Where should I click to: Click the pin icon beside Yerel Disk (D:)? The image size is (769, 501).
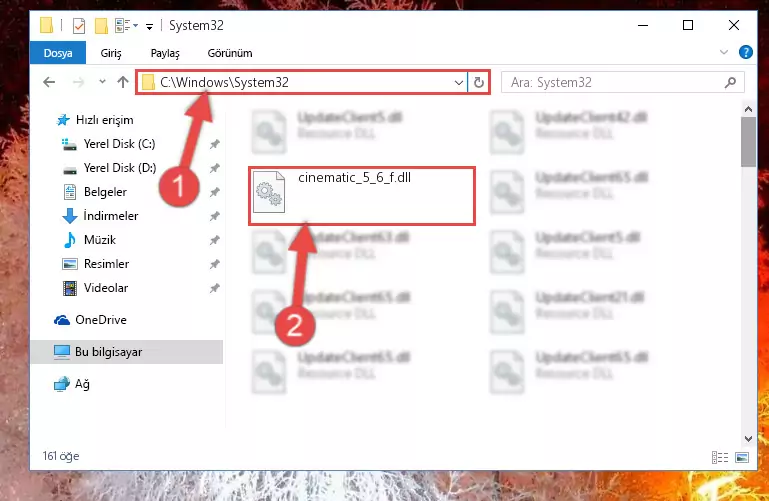[x=214, y=168]
